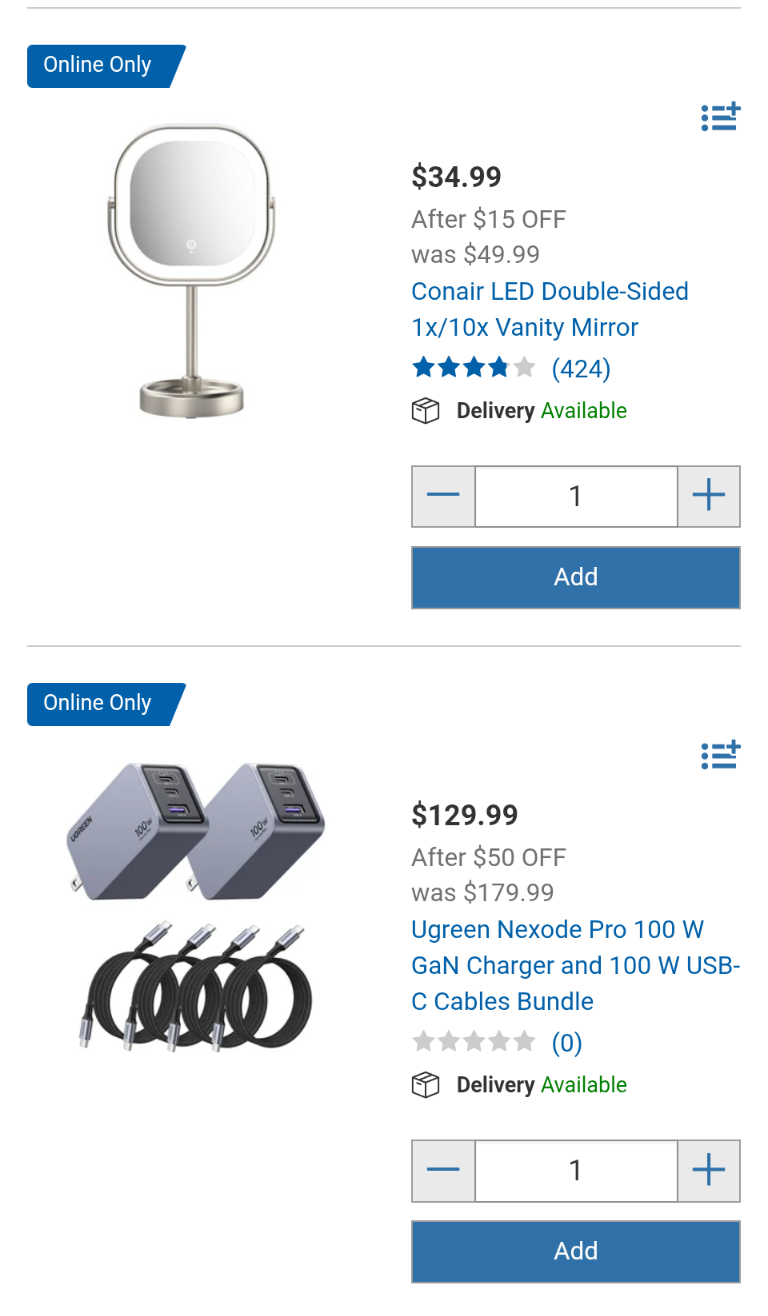
Task: Decrease Conair mirror quantity with minus
Action: [x=443, y=496]
